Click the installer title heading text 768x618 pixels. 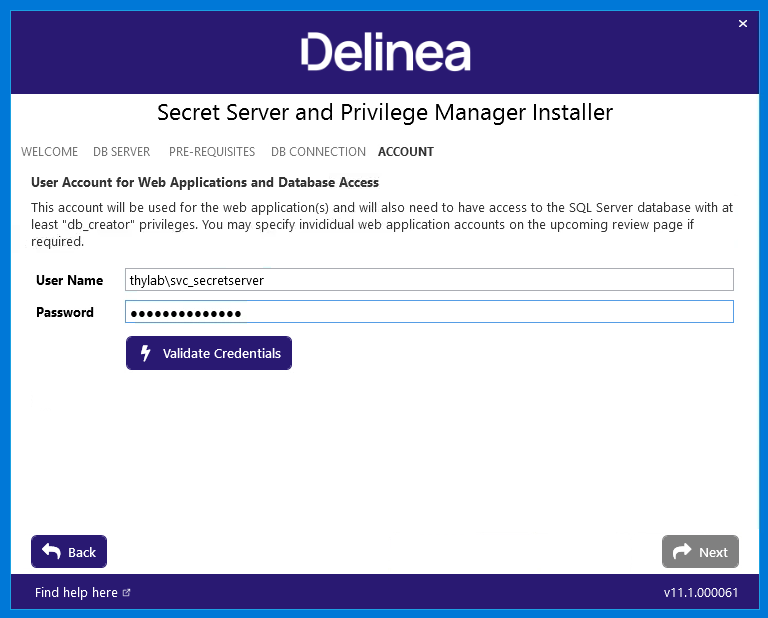point(385,113)
